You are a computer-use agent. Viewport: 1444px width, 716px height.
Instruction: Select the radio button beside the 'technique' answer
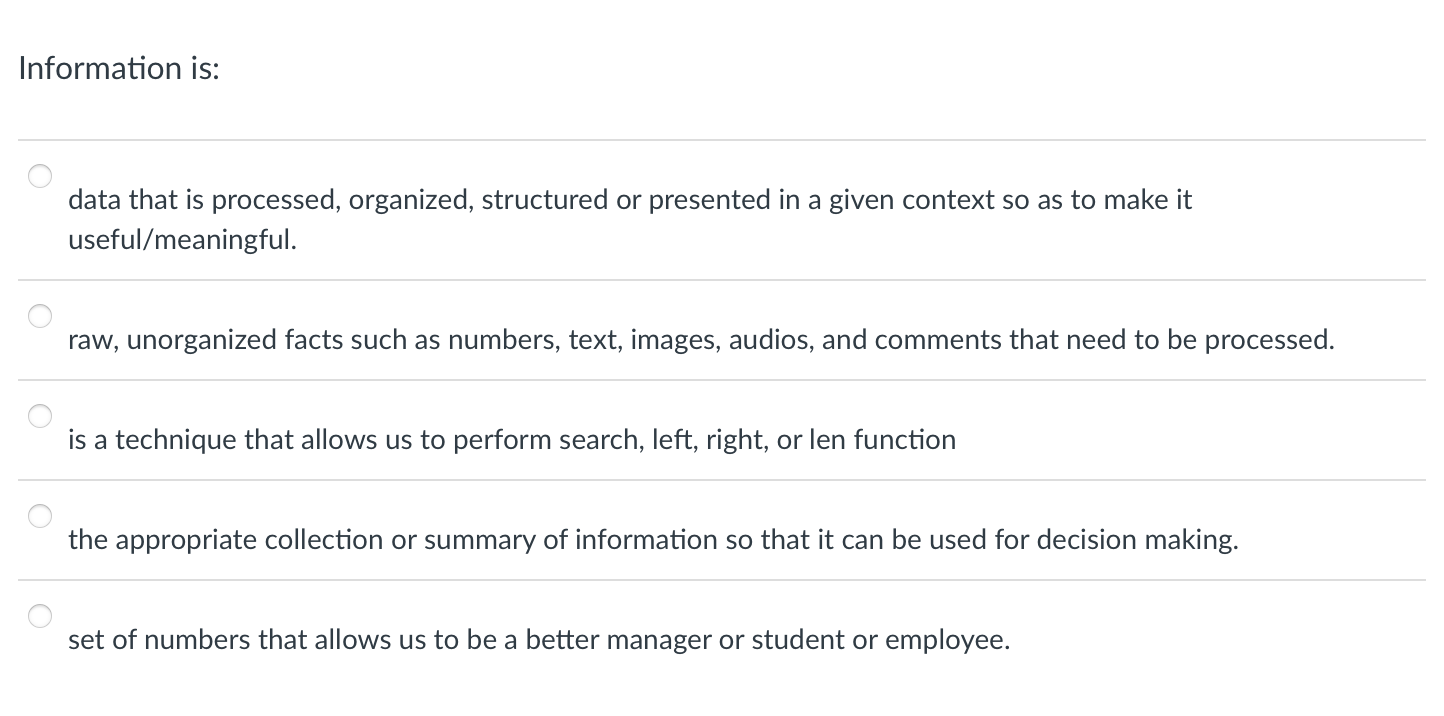[40, 416]
